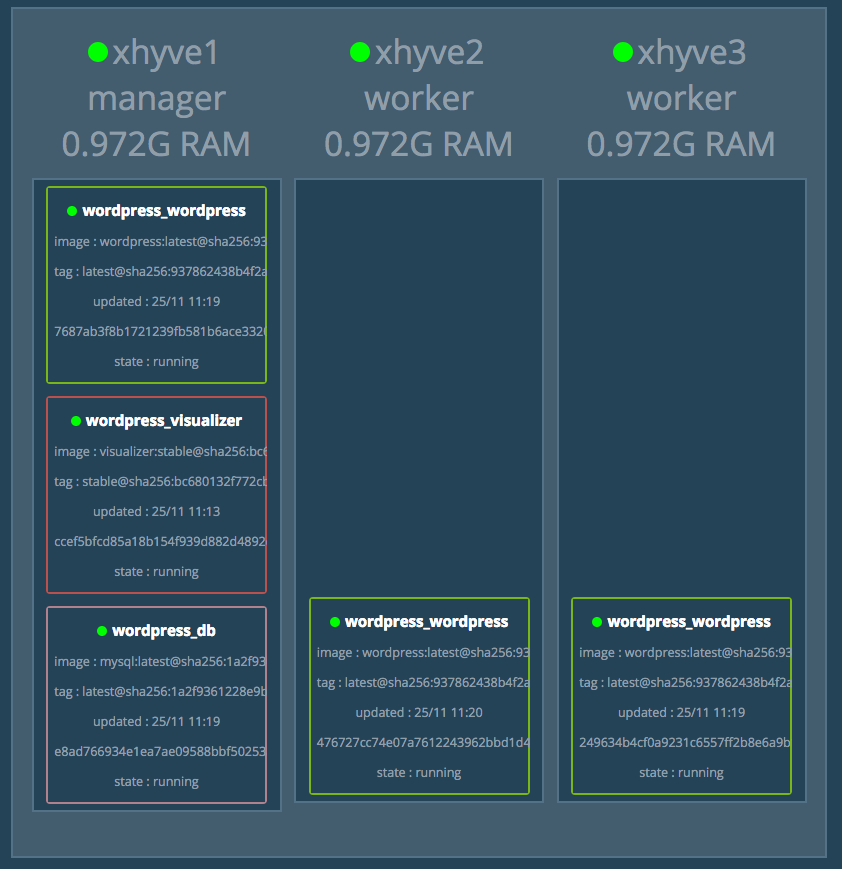
Task: Click the green status dot beside xhyve2
Action: pyautogui.click(x=360, y=52)
